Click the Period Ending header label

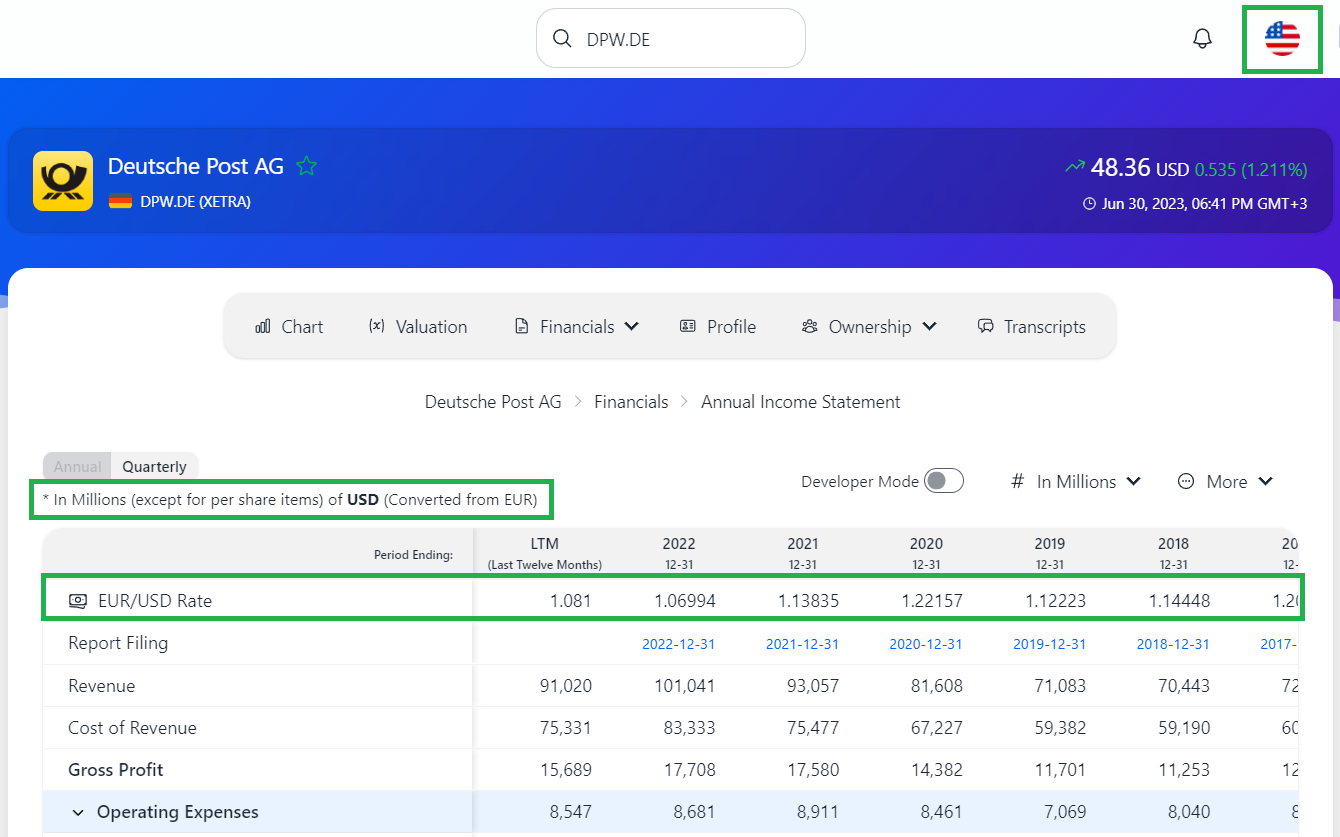click(413, 554)
